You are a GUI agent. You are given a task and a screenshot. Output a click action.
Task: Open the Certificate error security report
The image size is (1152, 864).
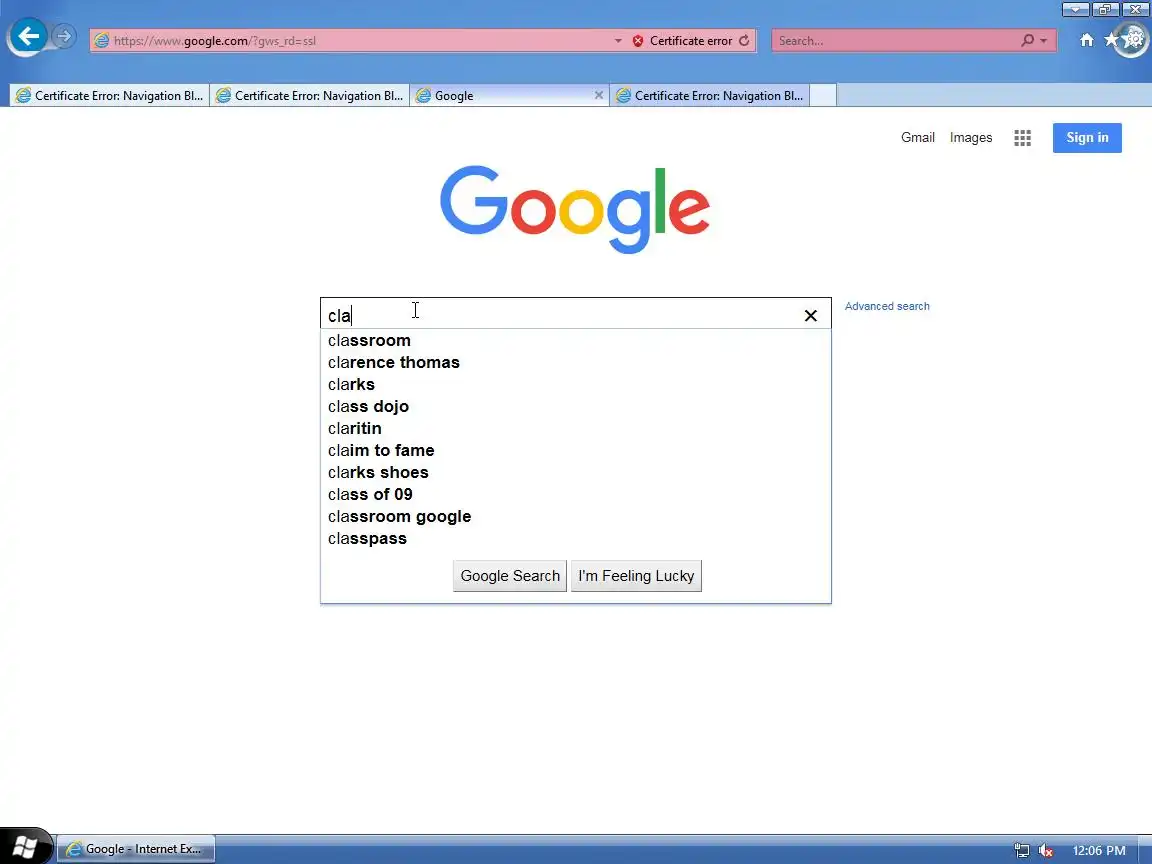click(683, 40)
